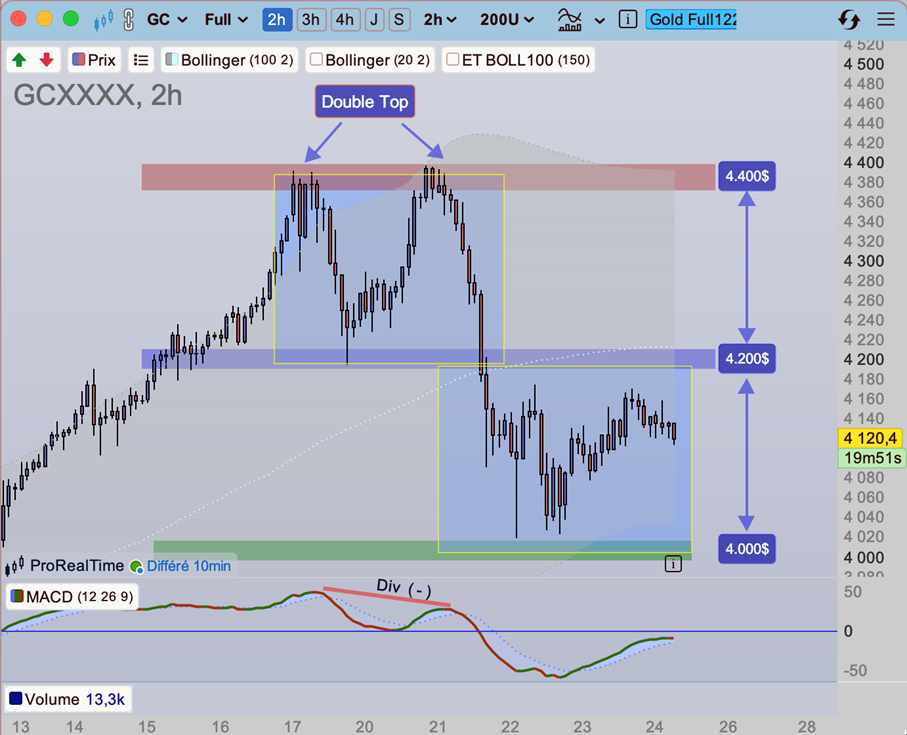907x735 pixels.
Task: Click the green and red arrows button
Action: click(33, 60)
